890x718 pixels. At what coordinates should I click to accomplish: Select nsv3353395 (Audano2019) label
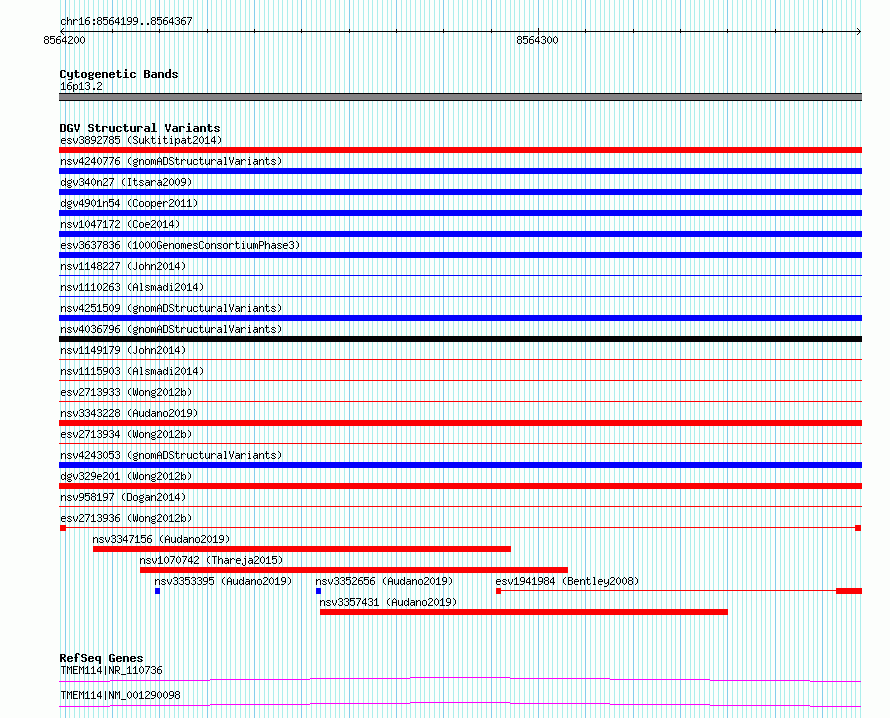pyautogui.click(x=223, y=581)
